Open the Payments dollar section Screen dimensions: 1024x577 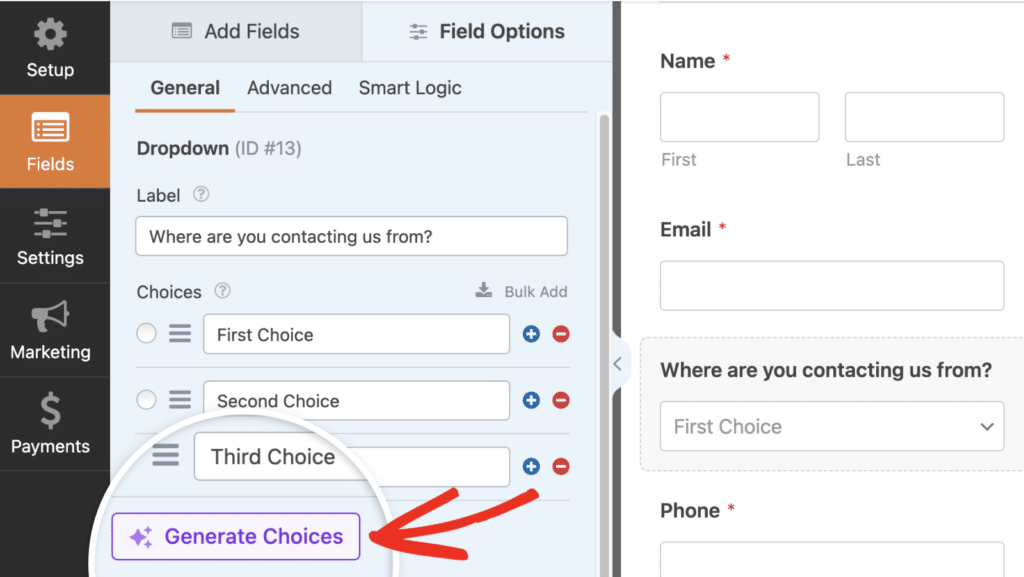[50, 424]
